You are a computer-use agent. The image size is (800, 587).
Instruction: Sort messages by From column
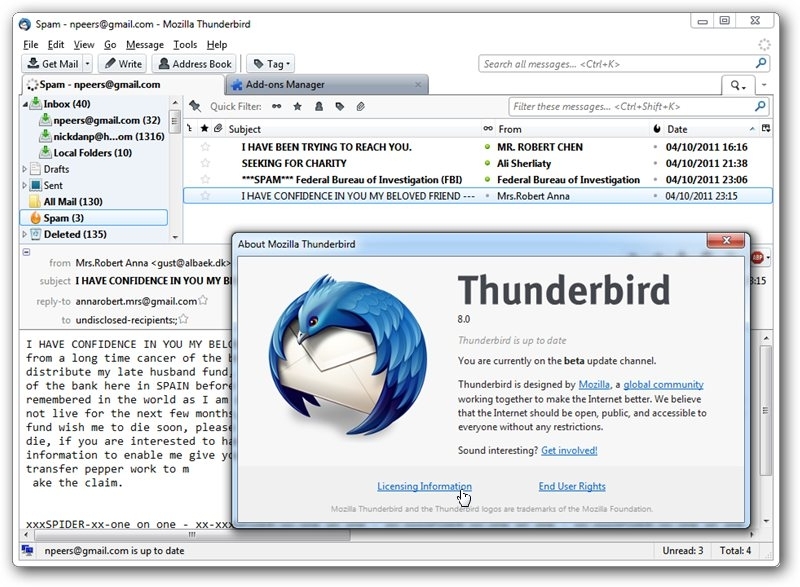tap(571, 129)
